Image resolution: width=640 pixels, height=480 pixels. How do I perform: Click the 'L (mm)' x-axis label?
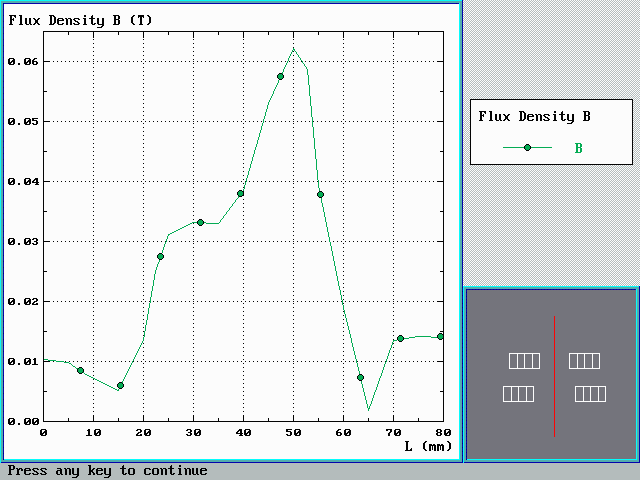click(428, 446)
